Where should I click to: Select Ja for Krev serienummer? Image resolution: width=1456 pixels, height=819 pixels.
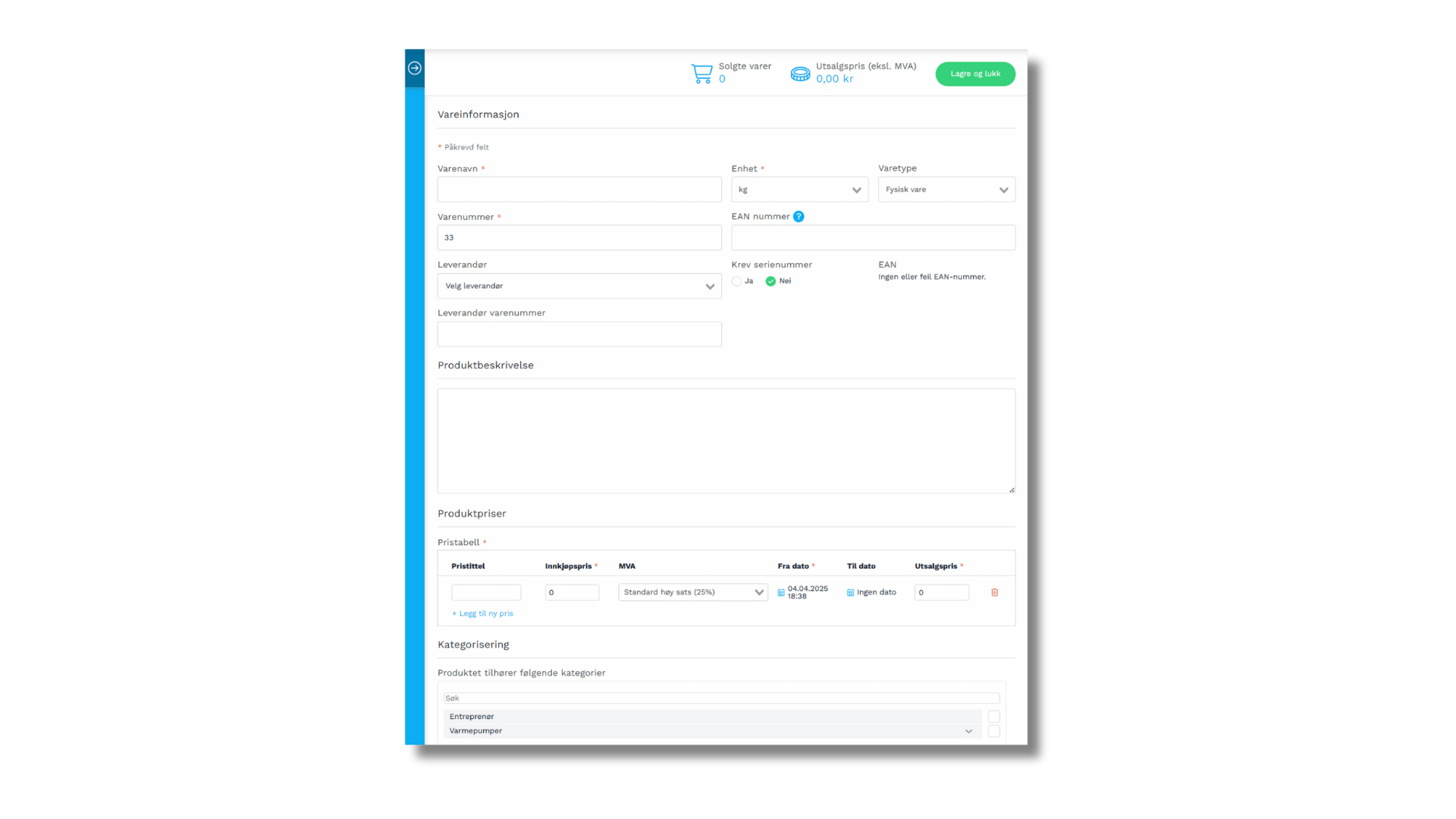click(737, 281)
